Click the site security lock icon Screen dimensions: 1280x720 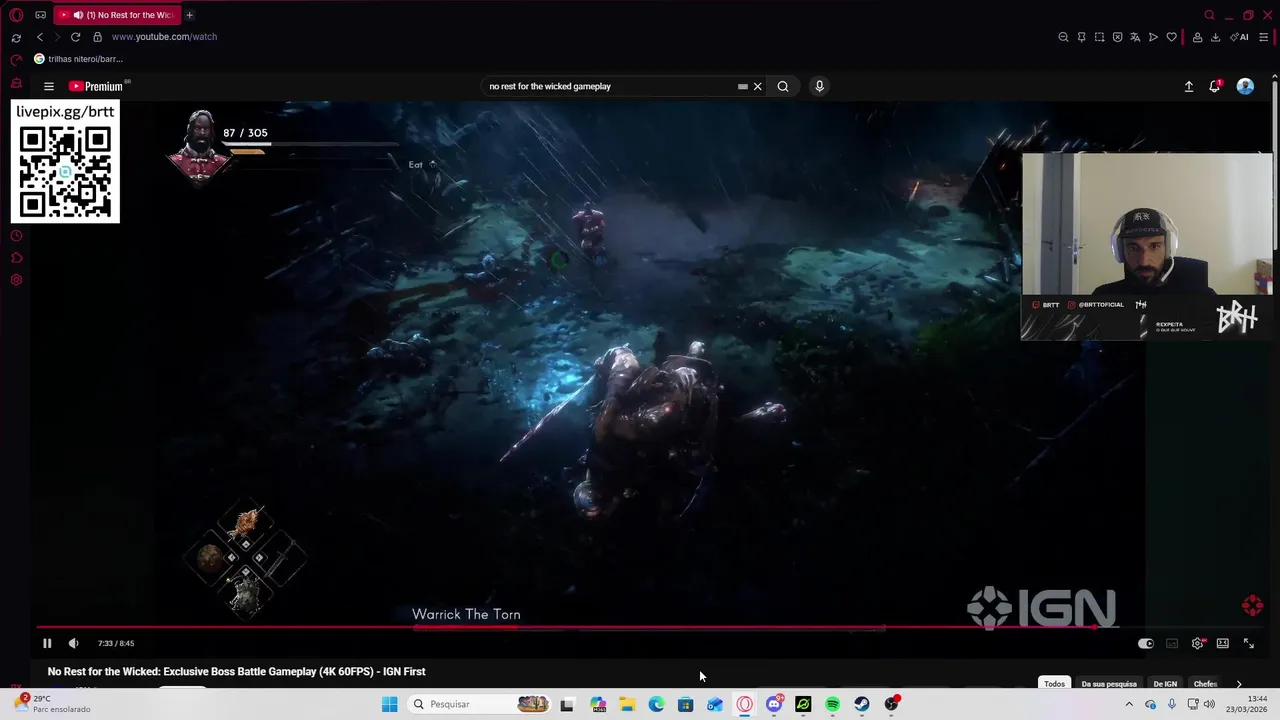97,37
